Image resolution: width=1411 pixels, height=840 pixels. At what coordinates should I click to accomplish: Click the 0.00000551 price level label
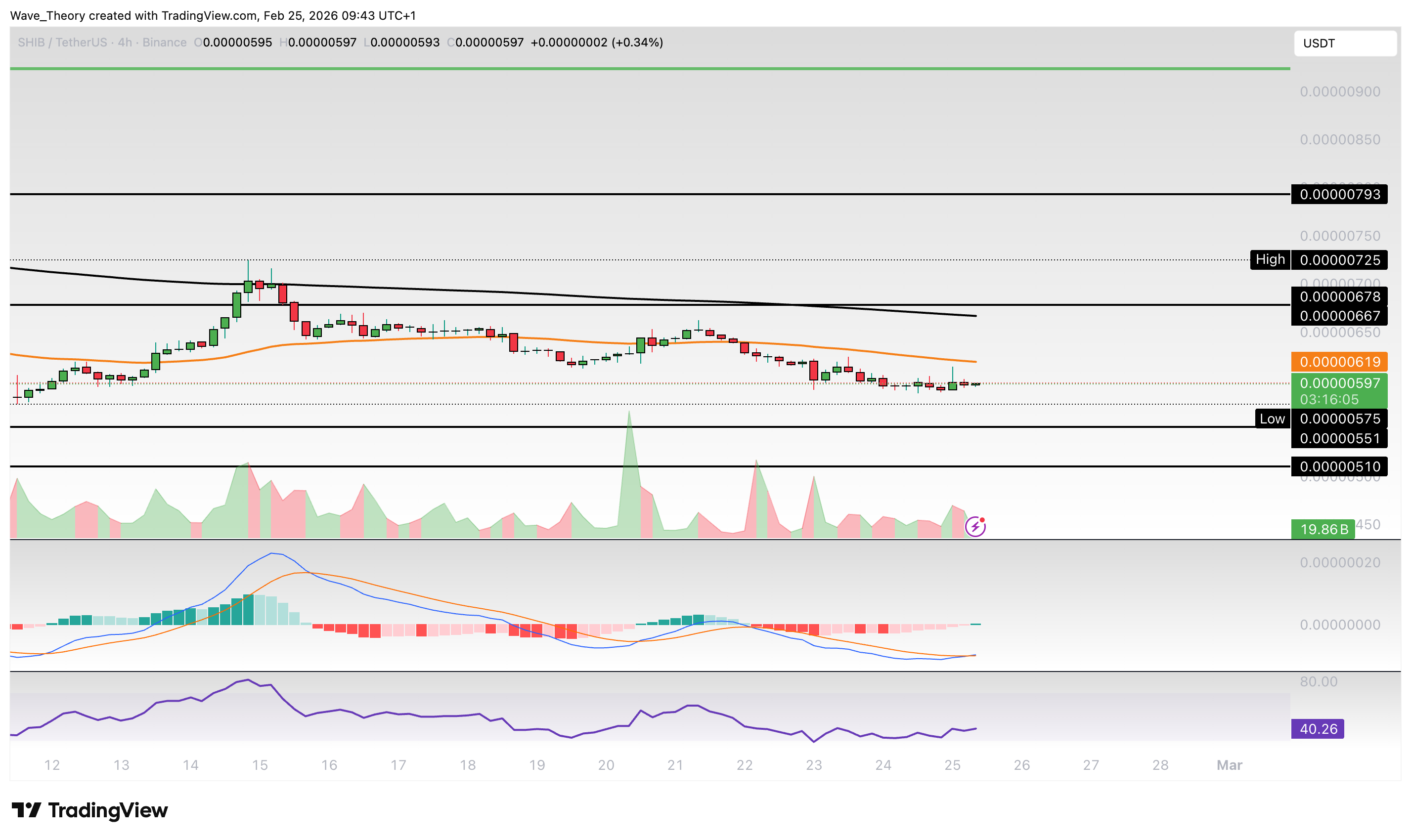1339,439
